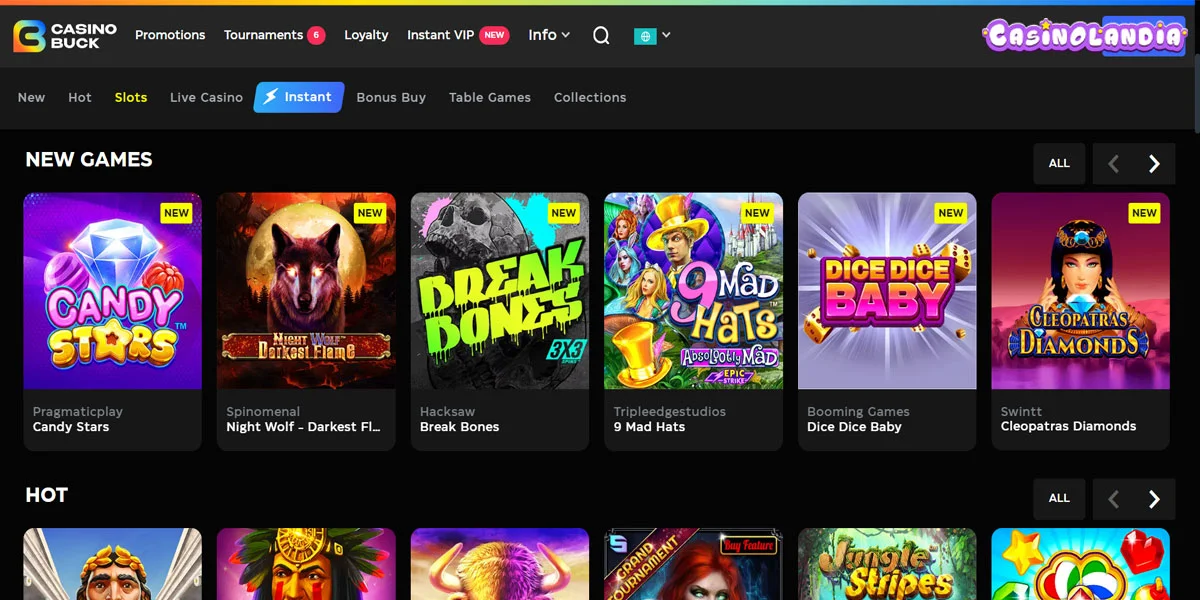Click the Pragmaticplay provider label
Image resolution: width=1200 pixels, height=600 pixels.
(x=78, y=411)
